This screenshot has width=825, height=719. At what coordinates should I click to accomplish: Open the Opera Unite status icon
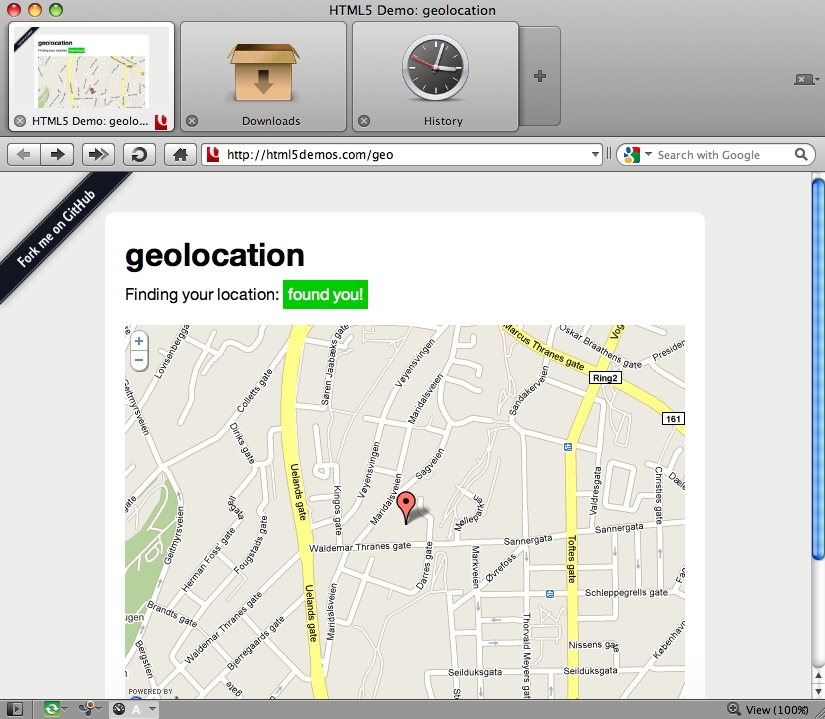(x=89, y=709)
